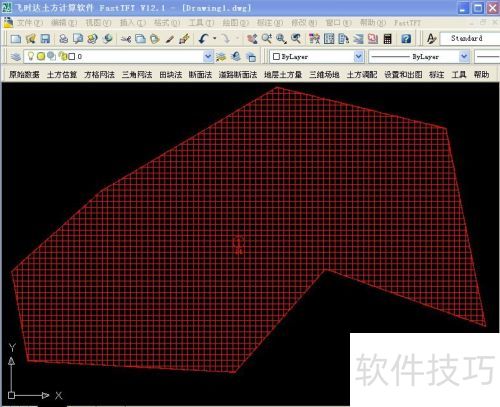Image resolution: width=500 pixels, height=407 pixels.
Task: Open the Standard text style combo box
Action: coord(470,38)
